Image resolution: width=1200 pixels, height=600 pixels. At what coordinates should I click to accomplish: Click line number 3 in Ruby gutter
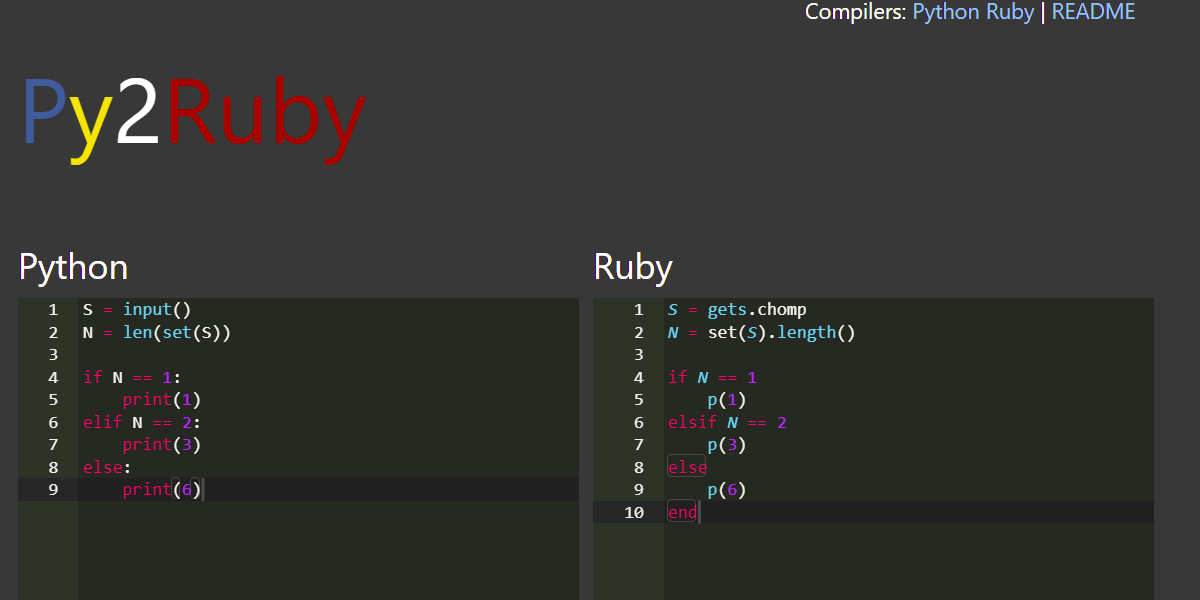[x=639, y=355]
